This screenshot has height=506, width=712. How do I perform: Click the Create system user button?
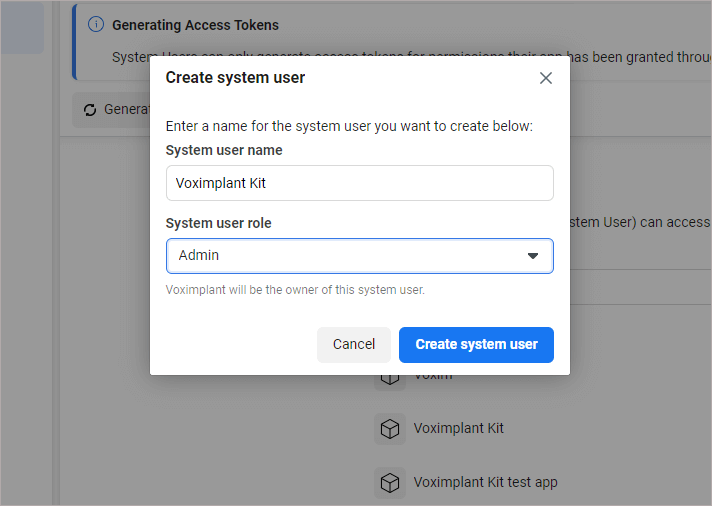[476, 345]
